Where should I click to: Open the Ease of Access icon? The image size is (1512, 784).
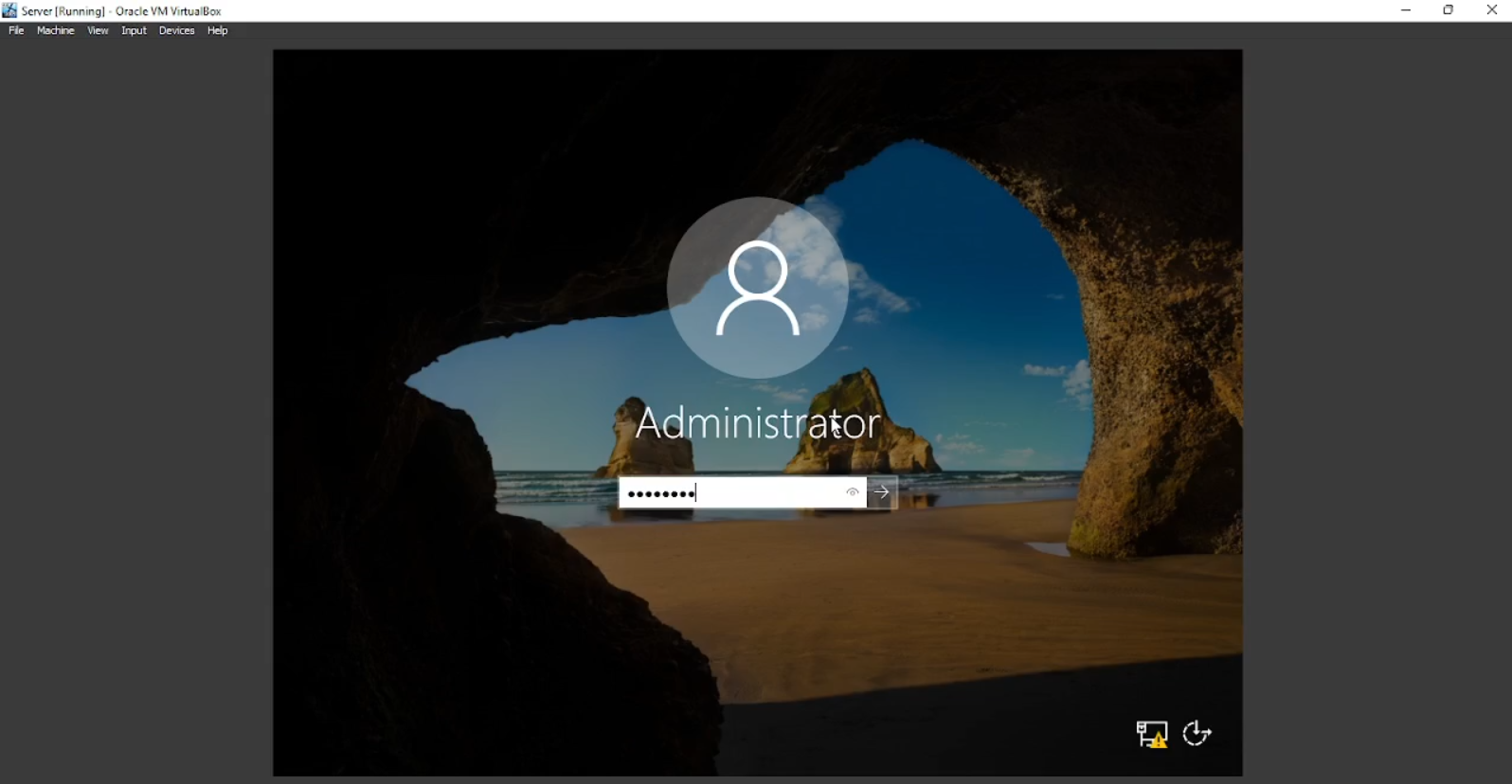1197,734
